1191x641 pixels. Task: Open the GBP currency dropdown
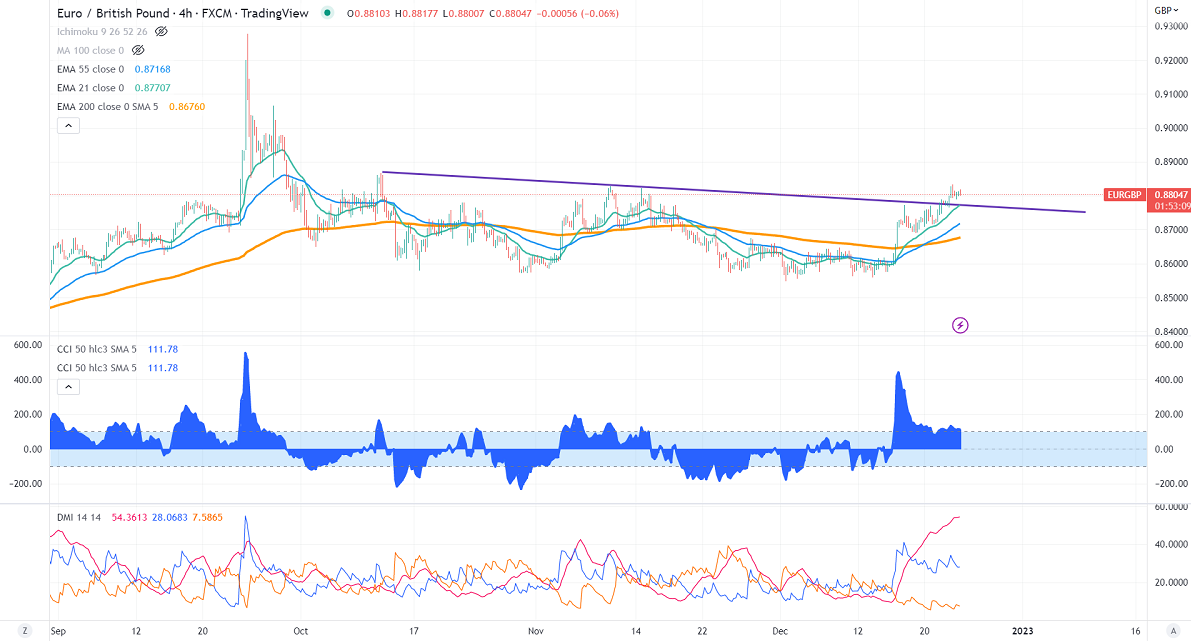1166,10
